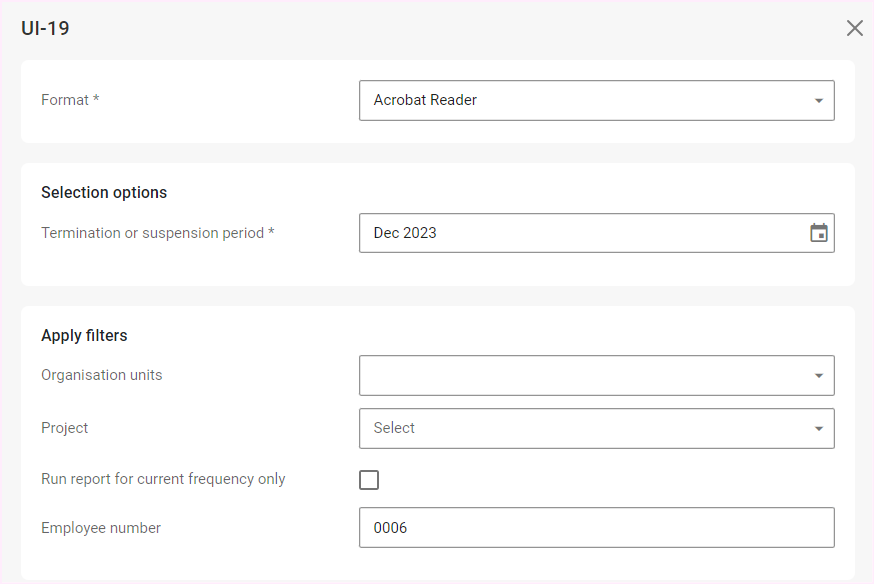Open the calendar date picker icon

[x=818, y=233]
